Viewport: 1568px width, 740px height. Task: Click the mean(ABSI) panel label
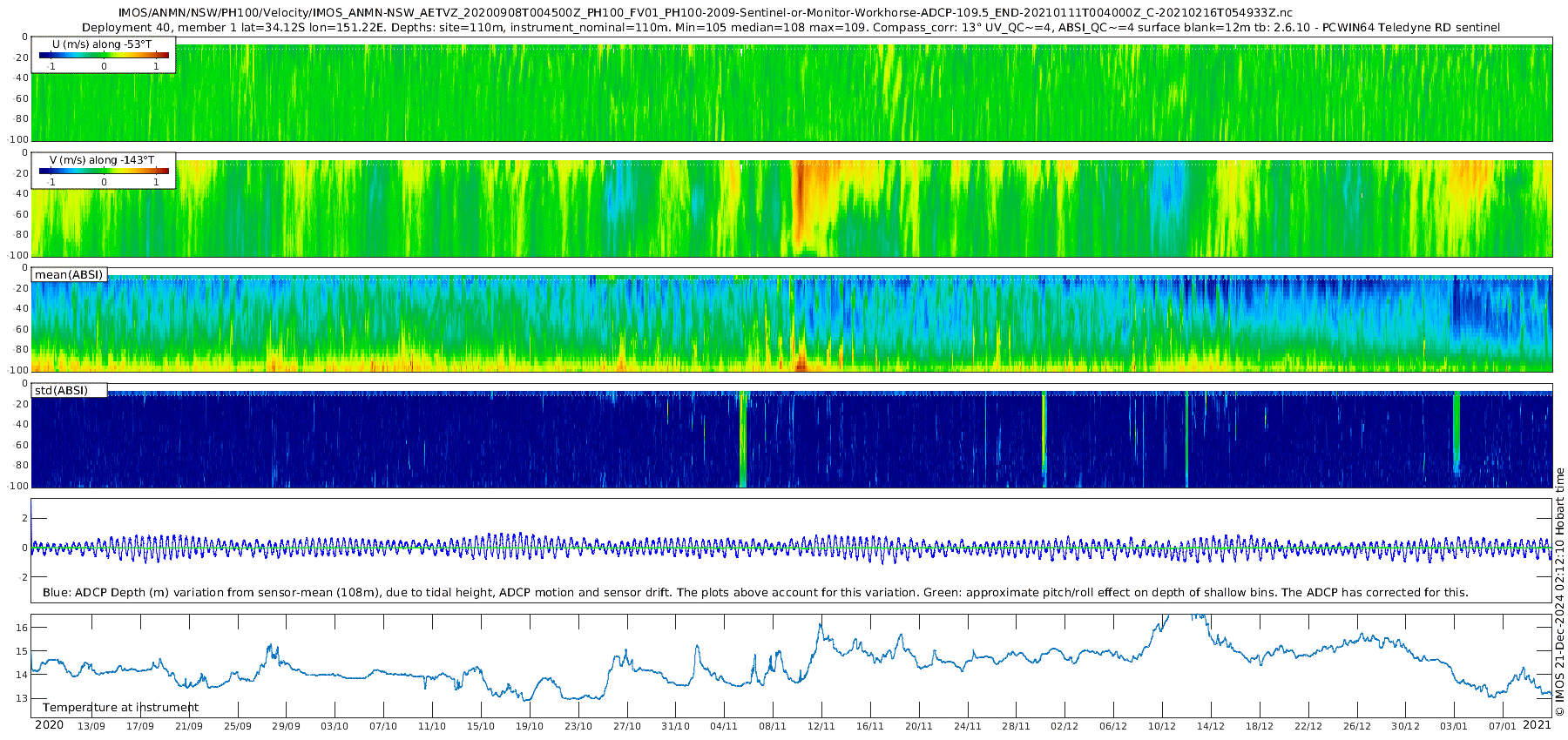[69, 275]
